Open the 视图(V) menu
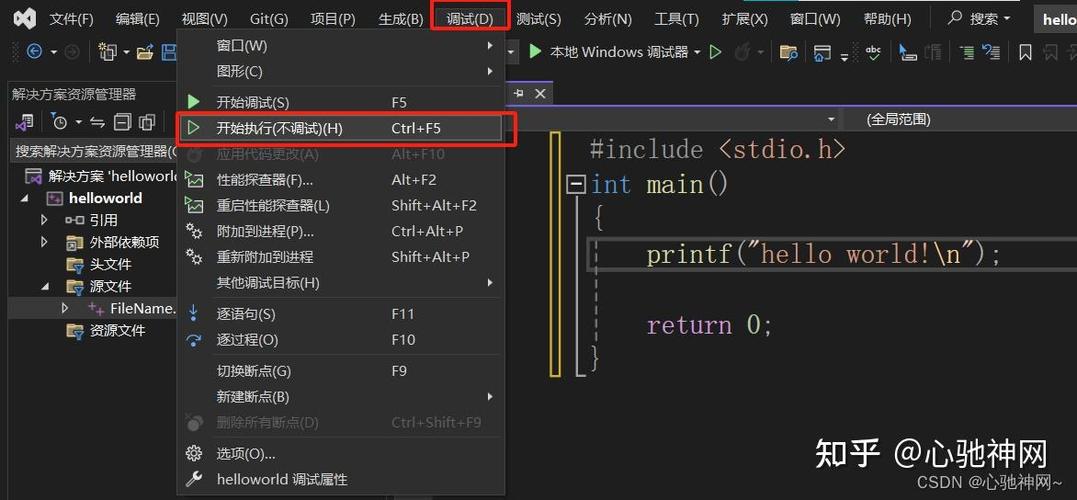Viewport: 1077px width, 500px height. point(205,19)
